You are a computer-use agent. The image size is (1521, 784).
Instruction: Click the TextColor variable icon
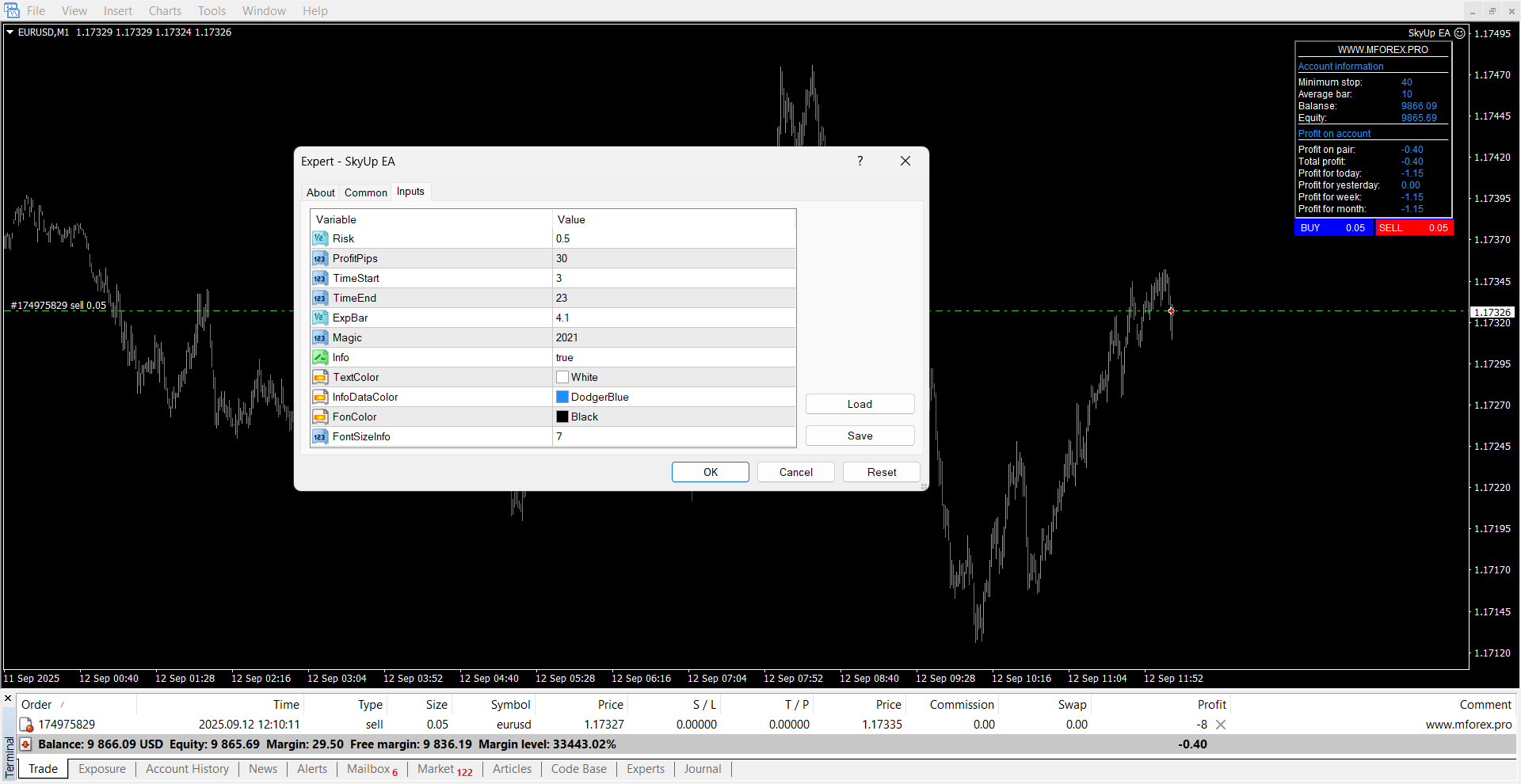pos(320,377)
